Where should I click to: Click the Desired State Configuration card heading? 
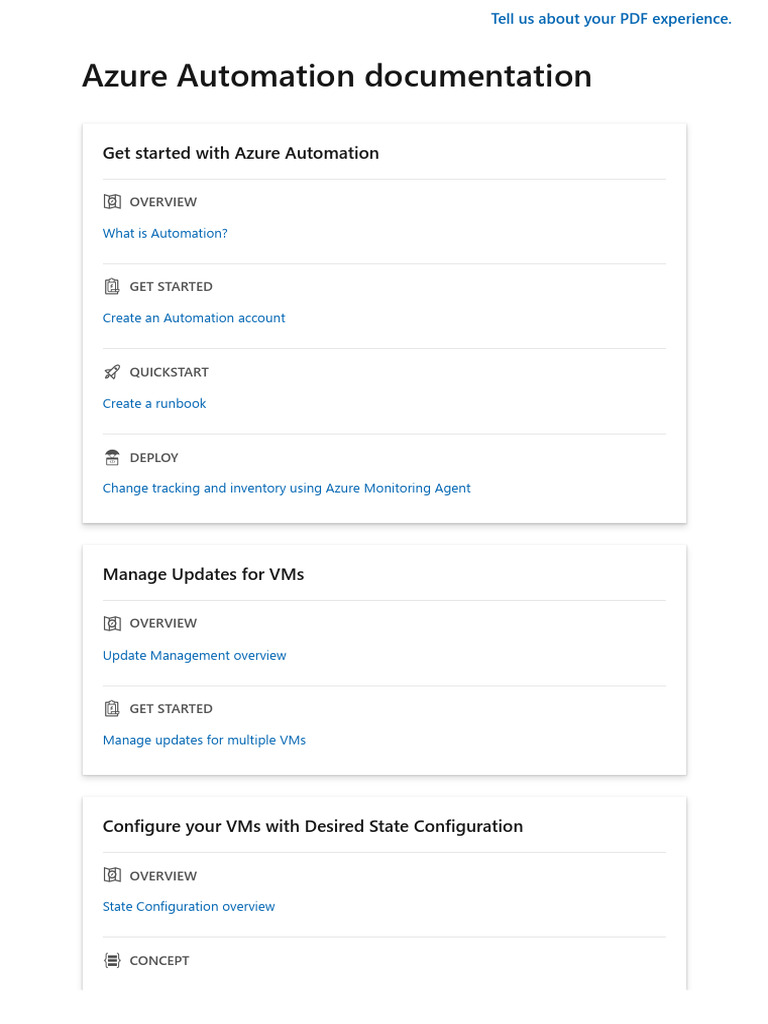(312, 827)
